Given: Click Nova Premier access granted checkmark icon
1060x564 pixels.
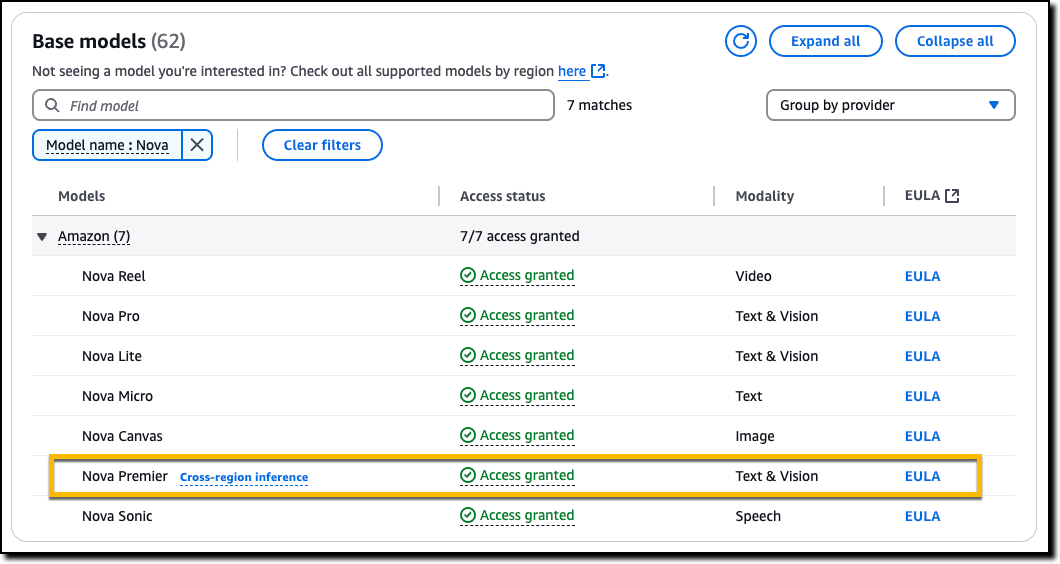Looking at the screenshot, I should [x=467, y=476].
